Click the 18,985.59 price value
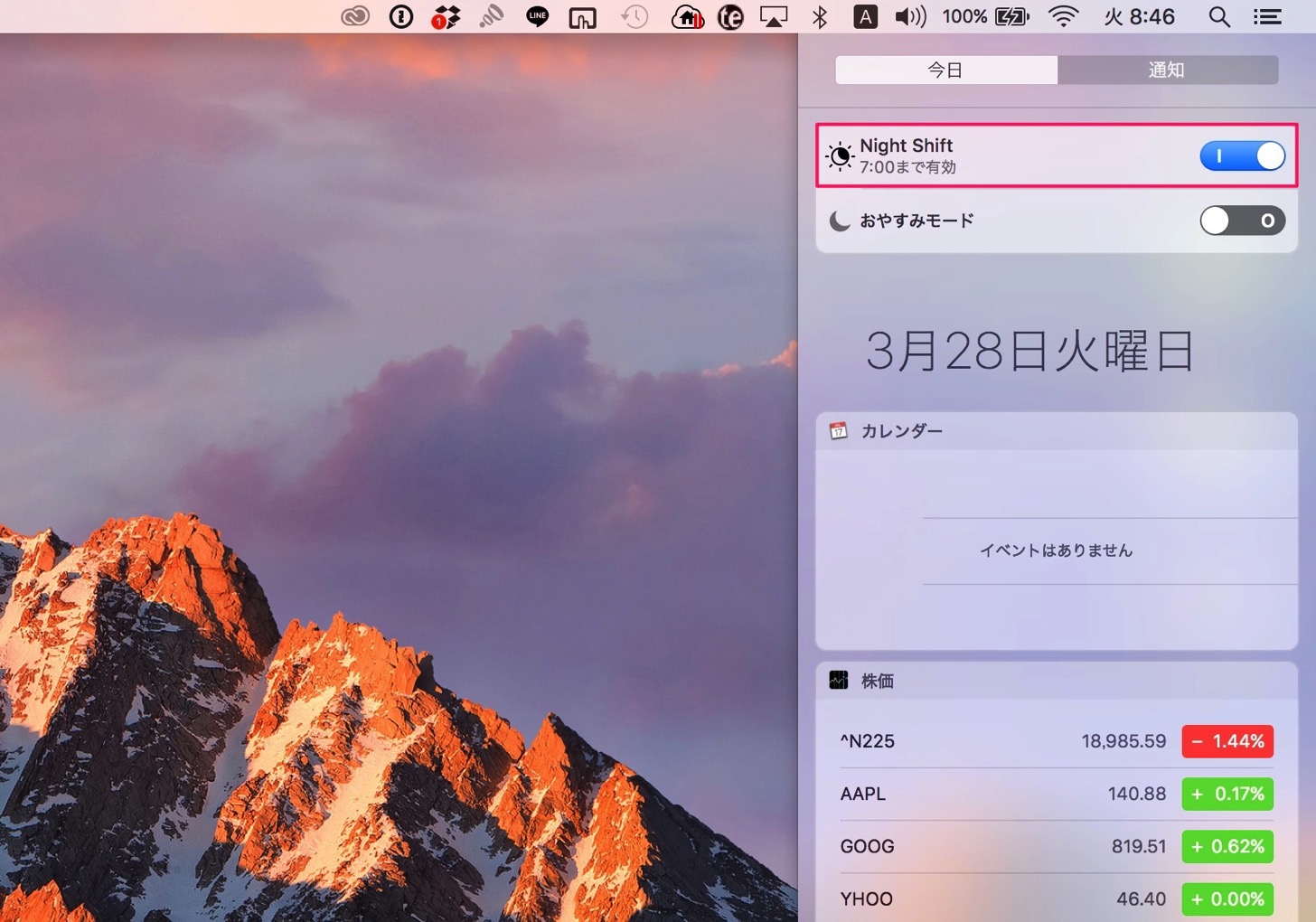The width and height of the screenshot is (1316, 922). pyautogui.click(x=1123, y=741)
